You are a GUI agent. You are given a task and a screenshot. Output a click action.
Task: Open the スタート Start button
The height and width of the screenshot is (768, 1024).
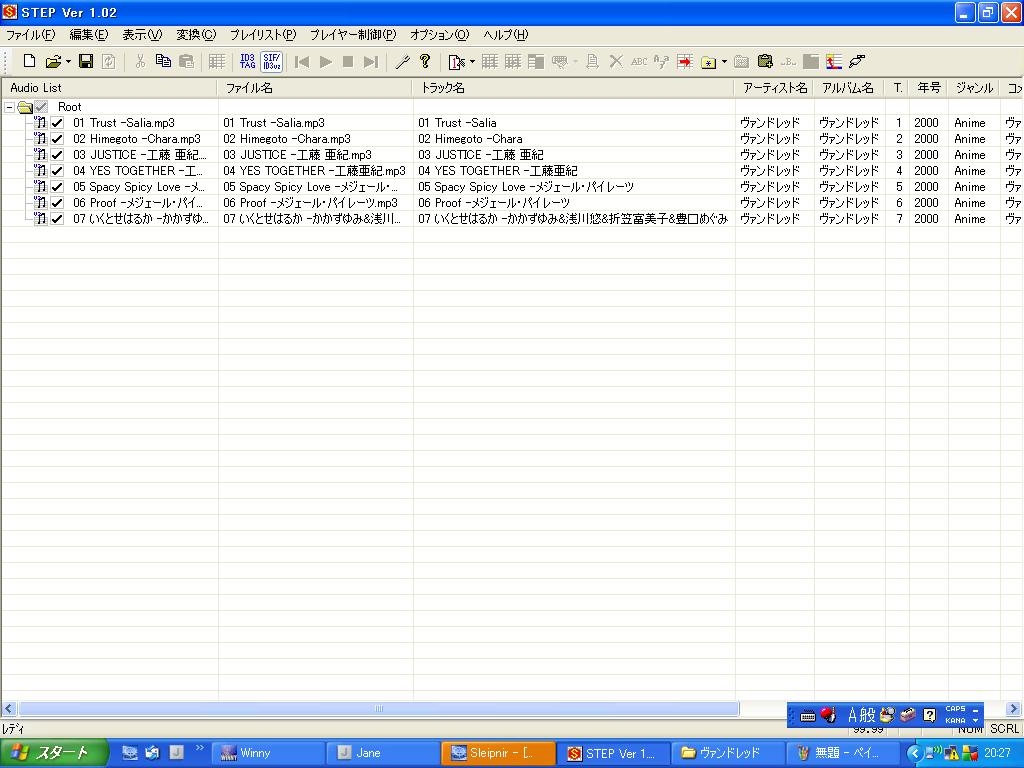coord(54,753)
